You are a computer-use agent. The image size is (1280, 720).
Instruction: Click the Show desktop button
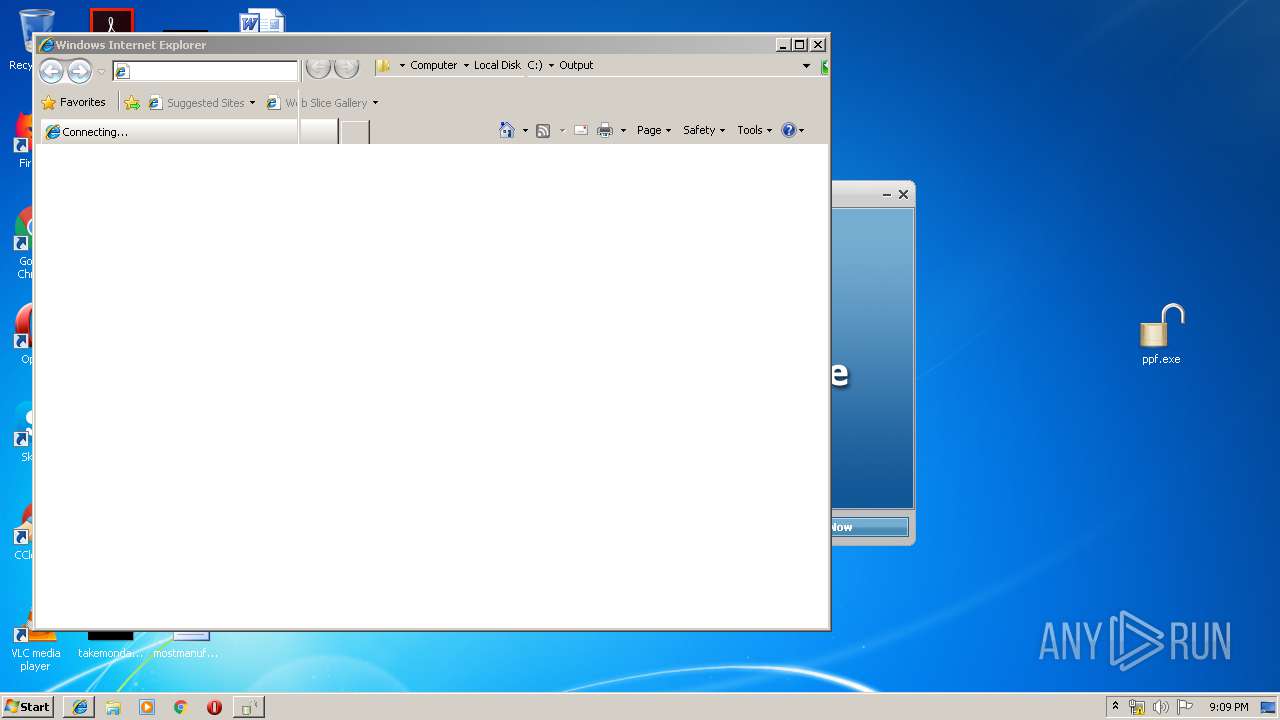[x=1269, y=707]
